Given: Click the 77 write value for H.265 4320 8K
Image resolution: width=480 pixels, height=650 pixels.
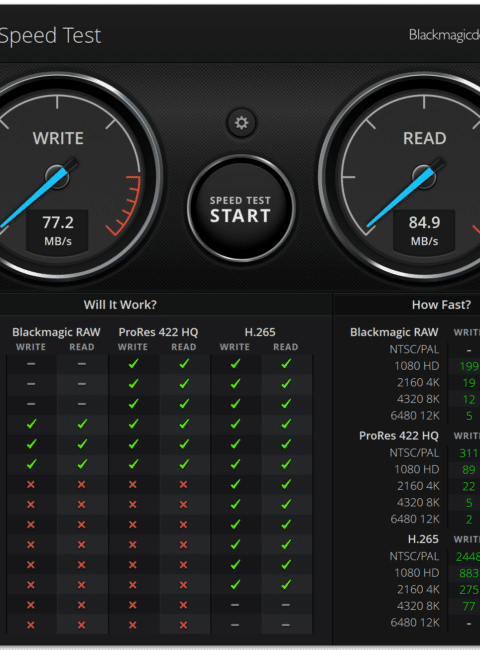Looking at the screenshot, I should (x=469, y=606).
